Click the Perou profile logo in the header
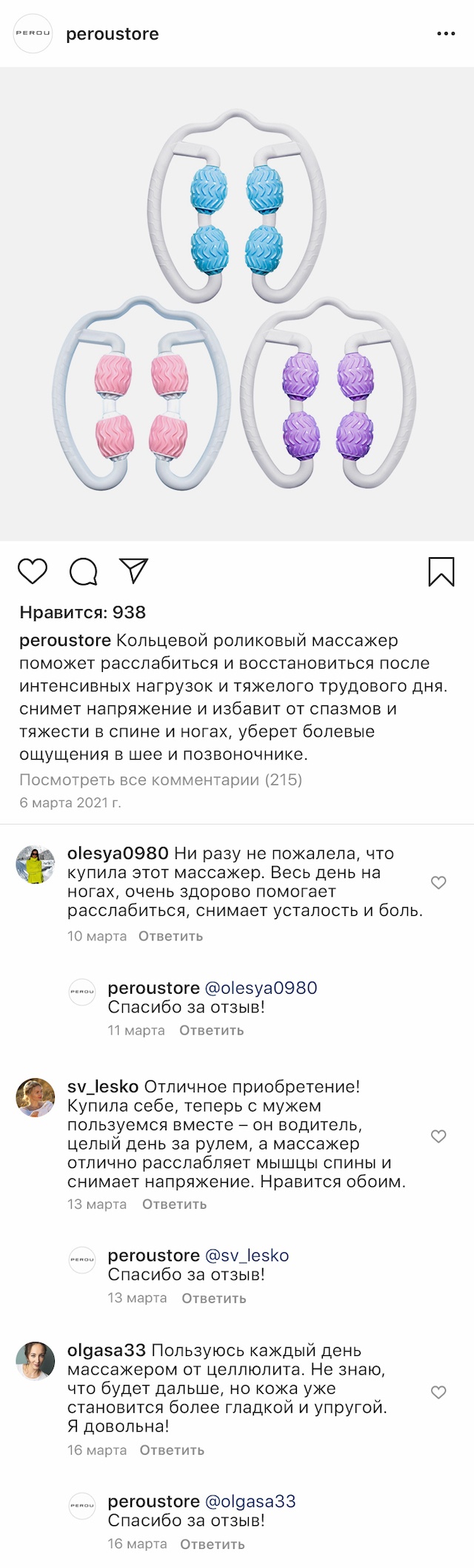The width and height of the screenshot is (474, 1568). pos(33,33)
